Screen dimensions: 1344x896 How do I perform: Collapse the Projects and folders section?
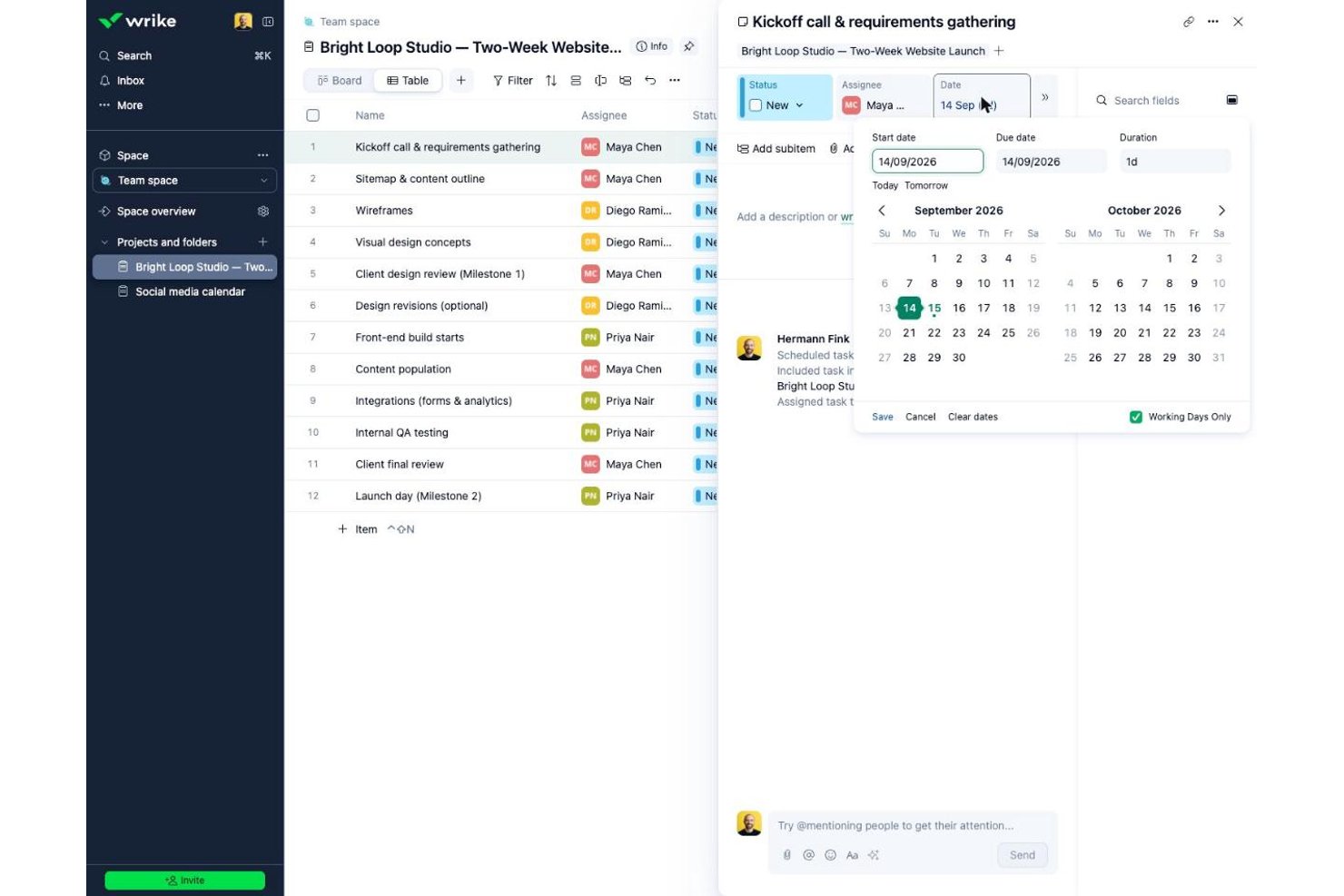click(104, 242)
